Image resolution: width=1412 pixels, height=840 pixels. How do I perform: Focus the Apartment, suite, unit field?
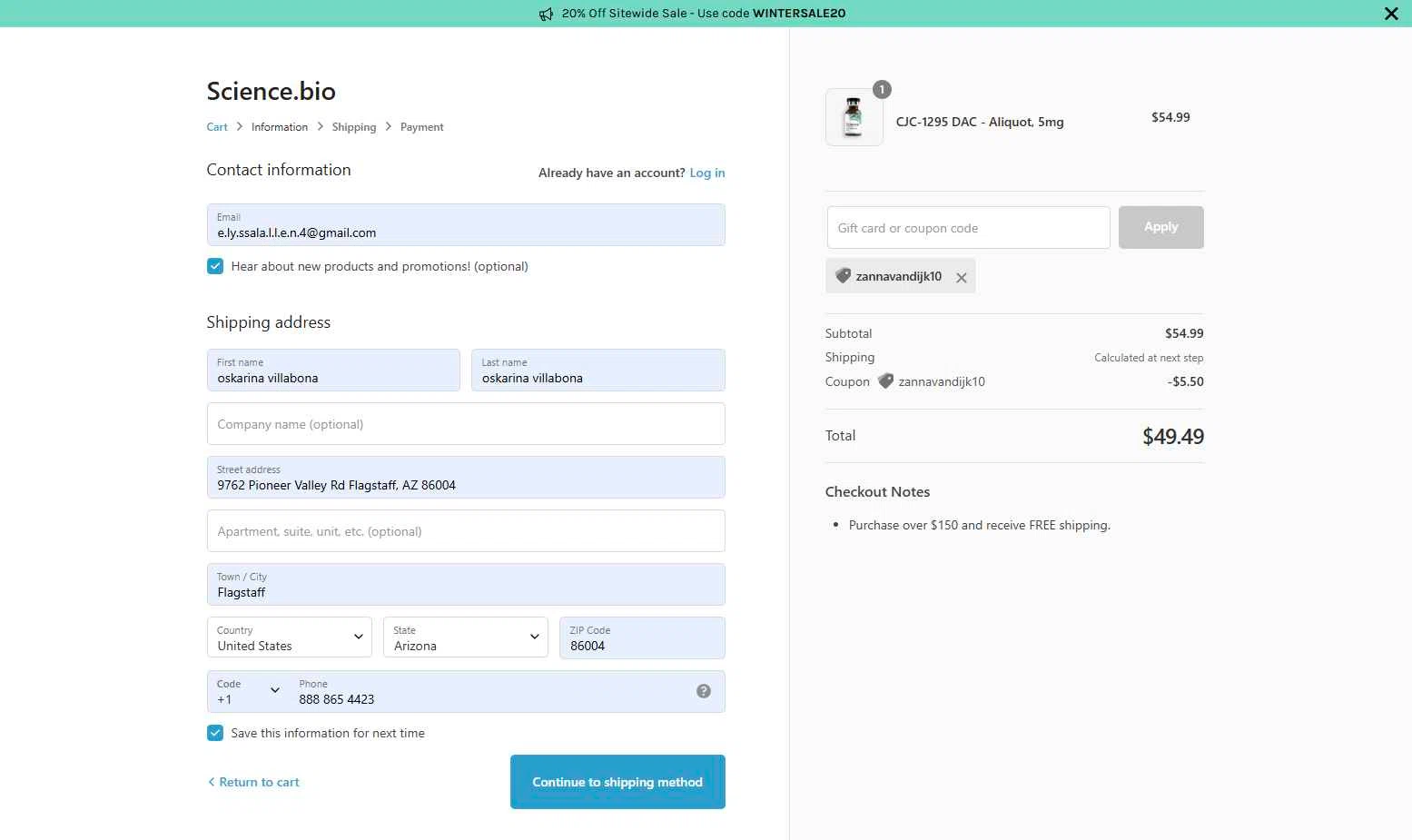pyautogui.click(x=466, y=530)
